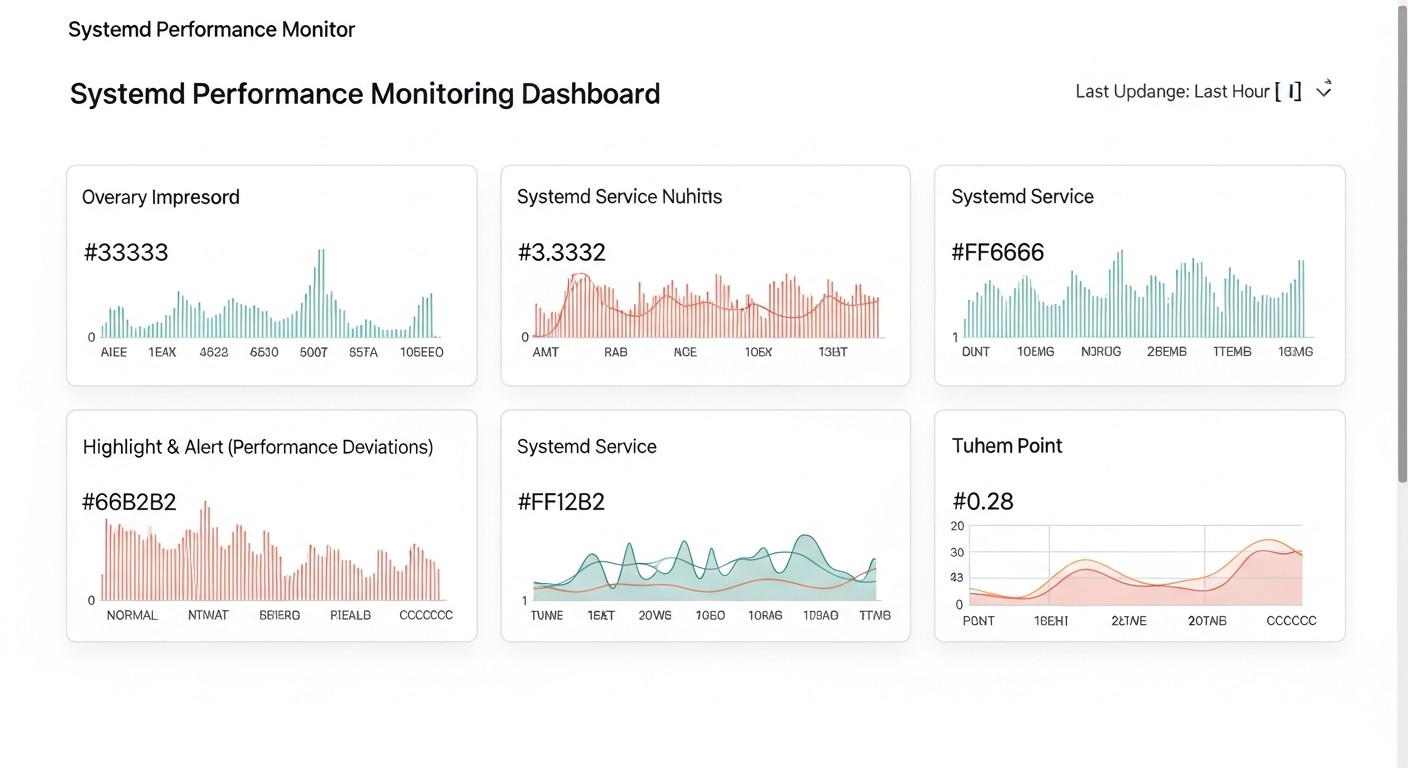The width and height of the screenshot is (1408, 768).
Task: Click the #66B2B2 metric value
Action: click(x=130, y=501)
